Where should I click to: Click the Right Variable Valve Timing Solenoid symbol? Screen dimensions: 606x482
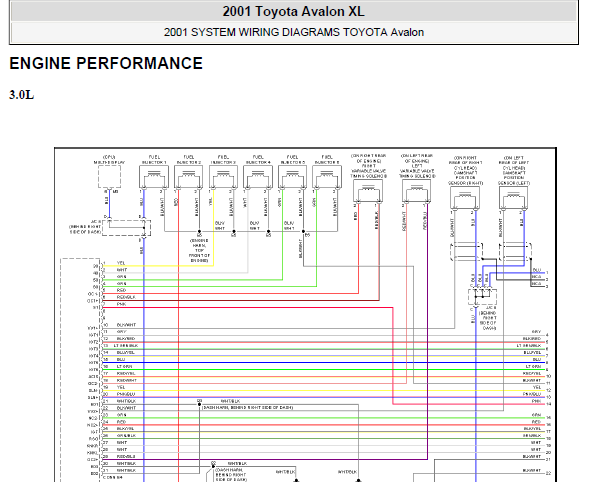(368, 191)
